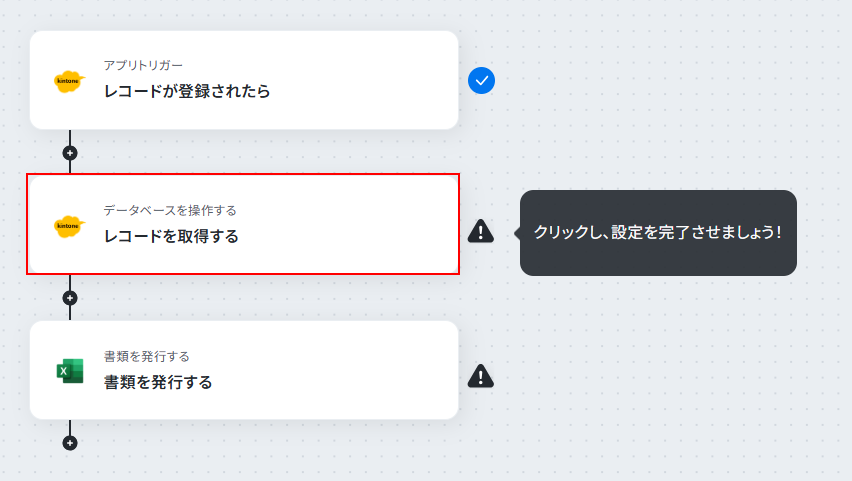Click warning icon beside 書類を発行する card

481,376
